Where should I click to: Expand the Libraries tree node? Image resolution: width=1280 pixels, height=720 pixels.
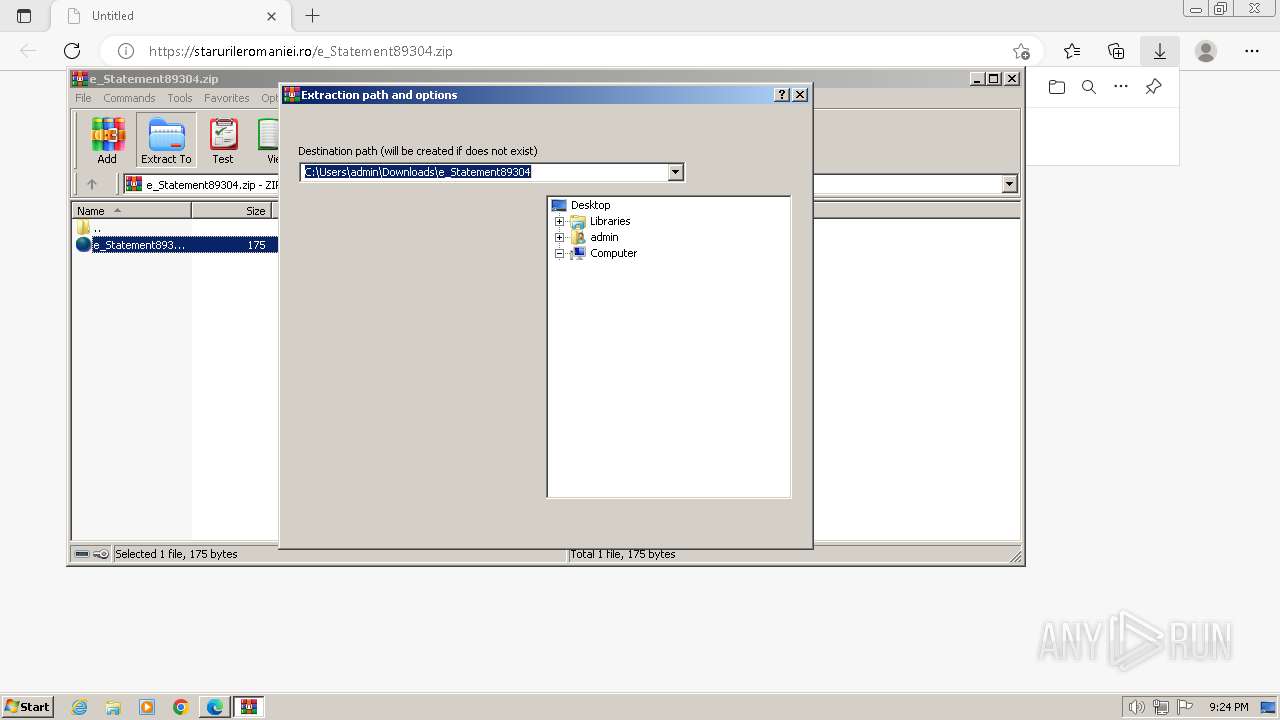pos(559,221)
